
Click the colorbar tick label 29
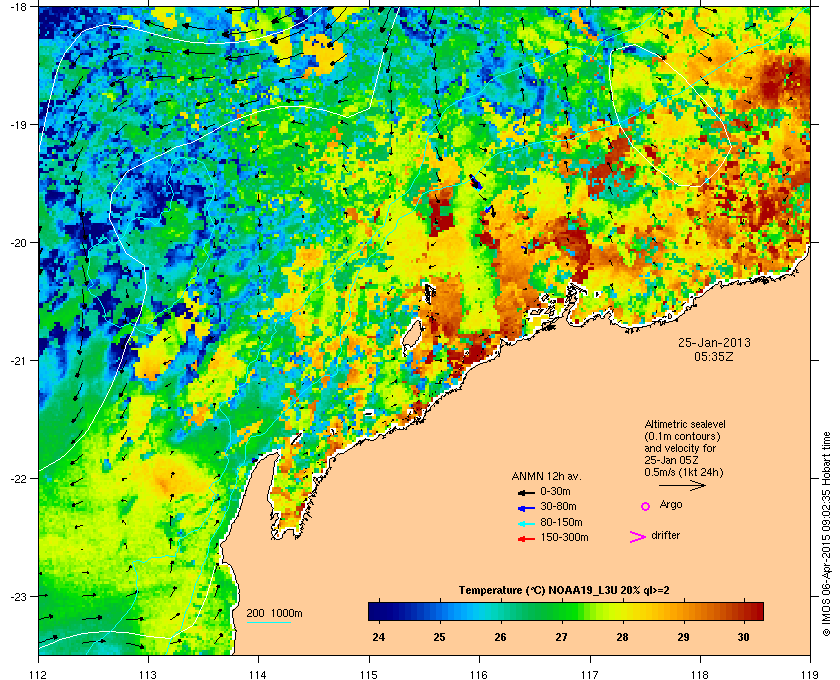(x=683, y=637)
